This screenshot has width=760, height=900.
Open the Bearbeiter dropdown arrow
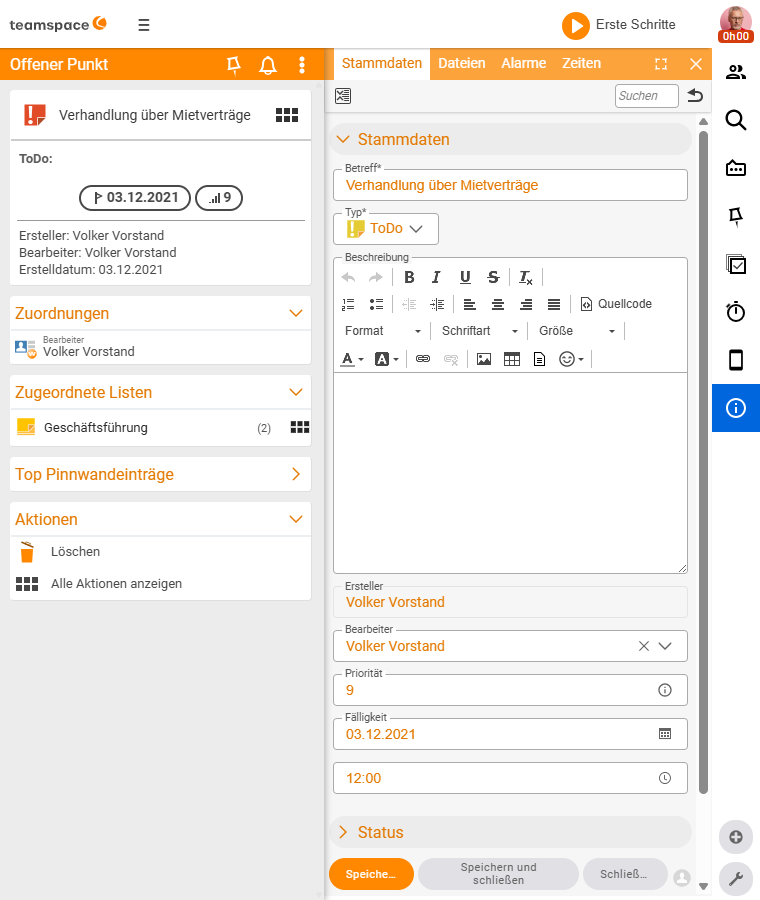point(665,646)
